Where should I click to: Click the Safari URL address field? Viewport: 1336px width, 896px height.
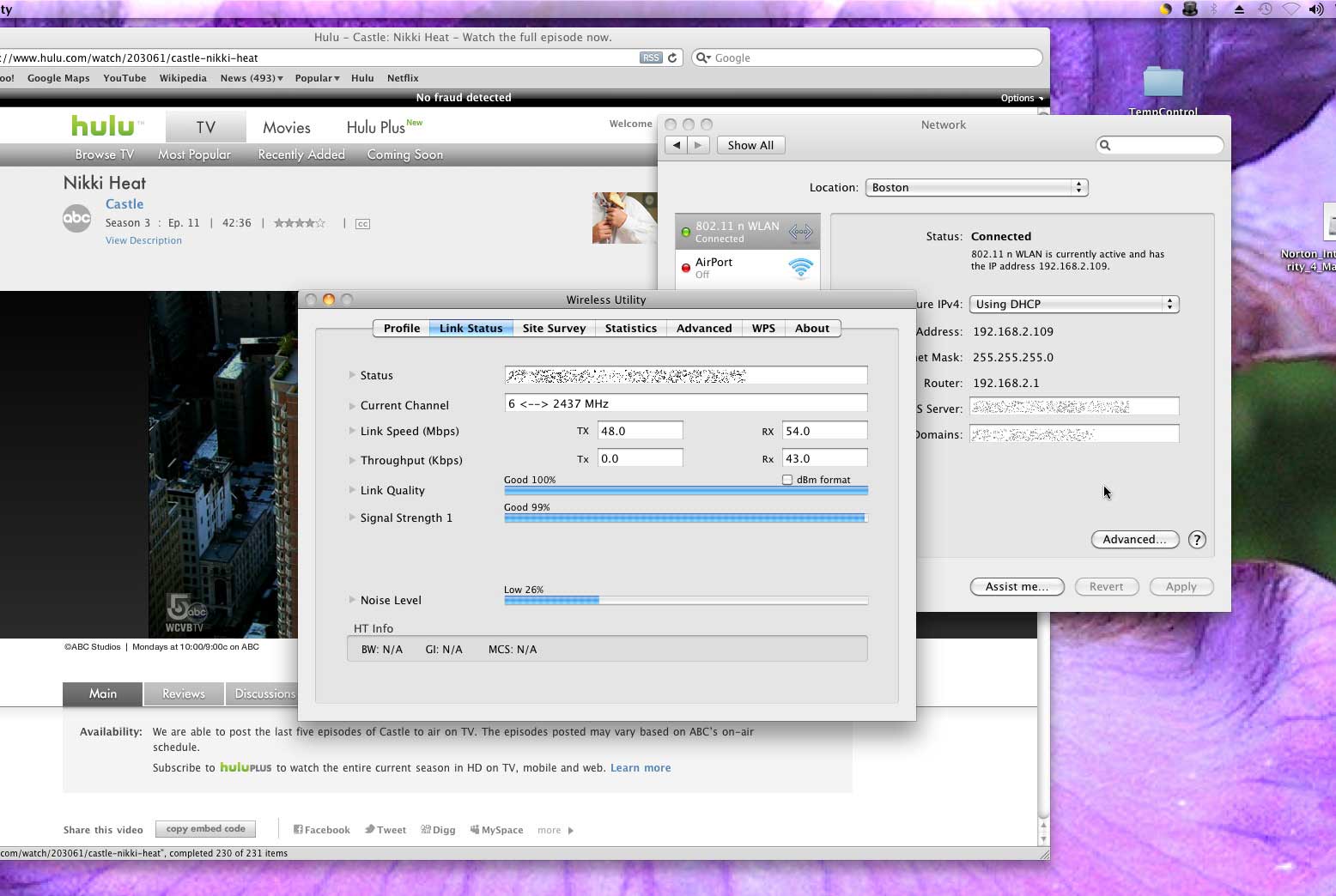[x=318, y=58]
